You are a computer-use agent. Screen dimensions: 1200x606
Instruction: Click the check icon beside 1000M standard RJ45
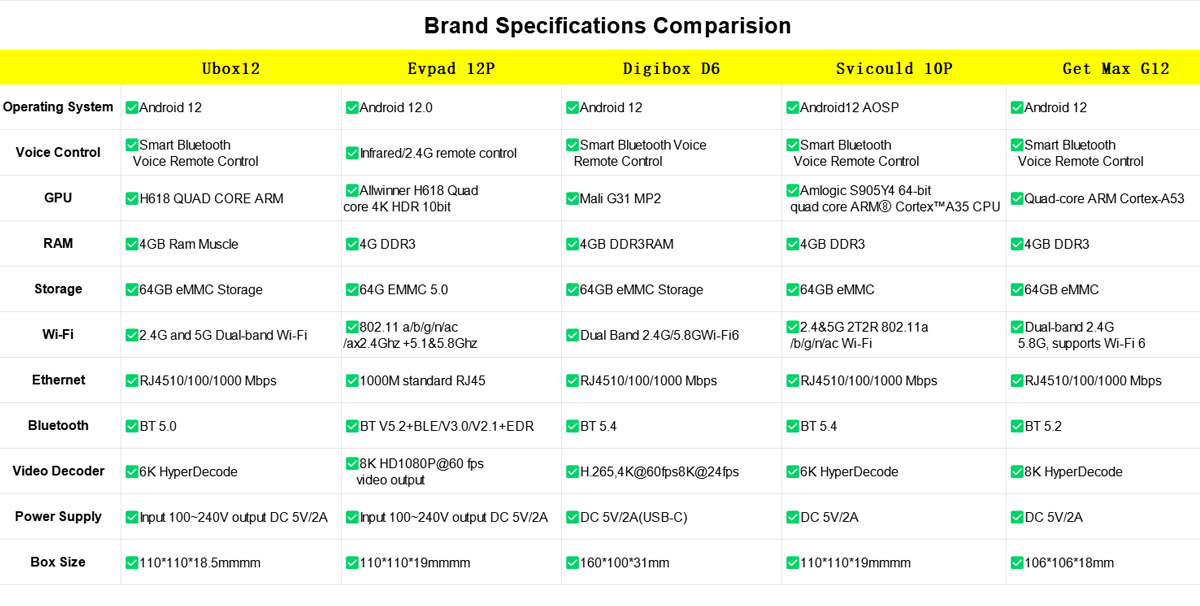[x=352, y=381]
